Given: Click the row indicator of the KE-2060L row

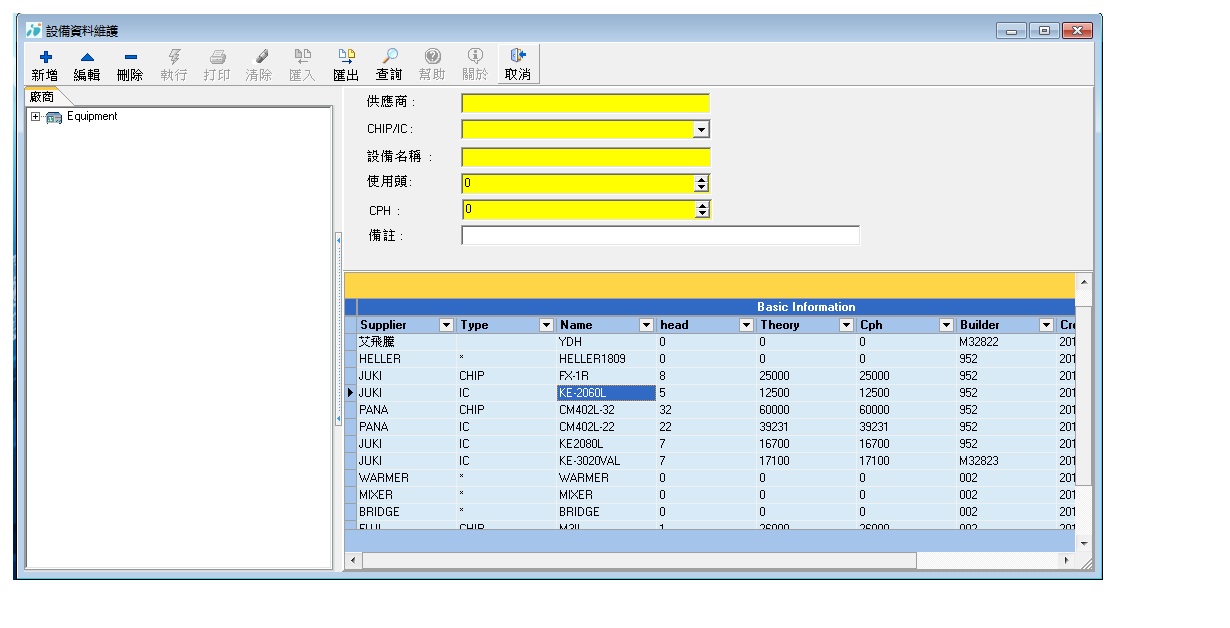Looking at the screenshot, I should pyautogui.click(x=351, y=393).
